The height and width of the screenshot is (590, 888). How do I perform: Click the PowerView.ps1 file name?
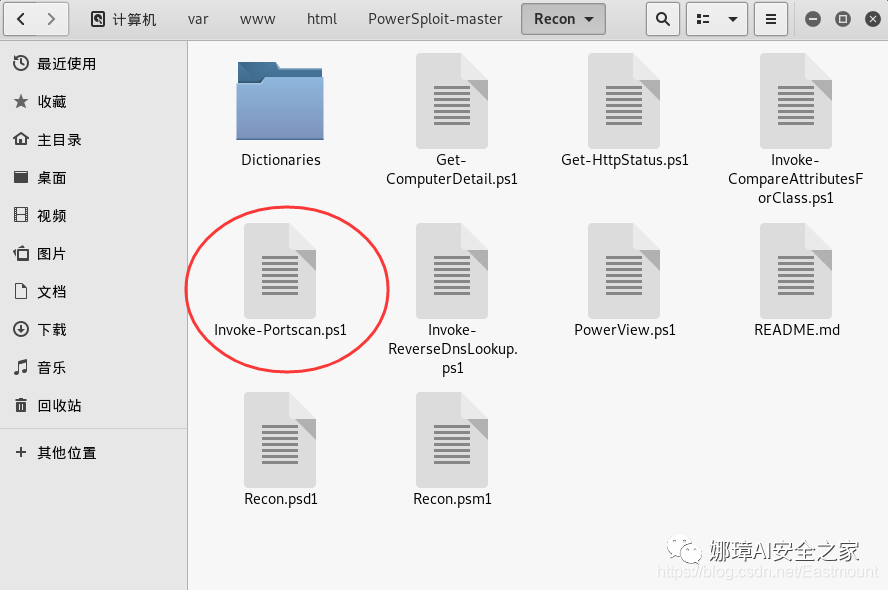tap(625, 330)
